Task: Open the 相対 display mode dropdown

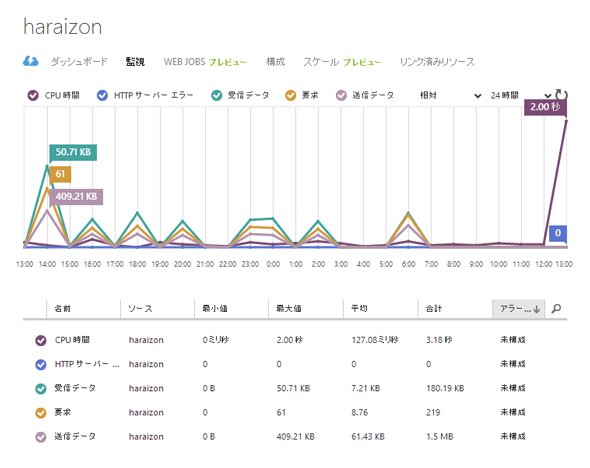Action: [450, 95]
